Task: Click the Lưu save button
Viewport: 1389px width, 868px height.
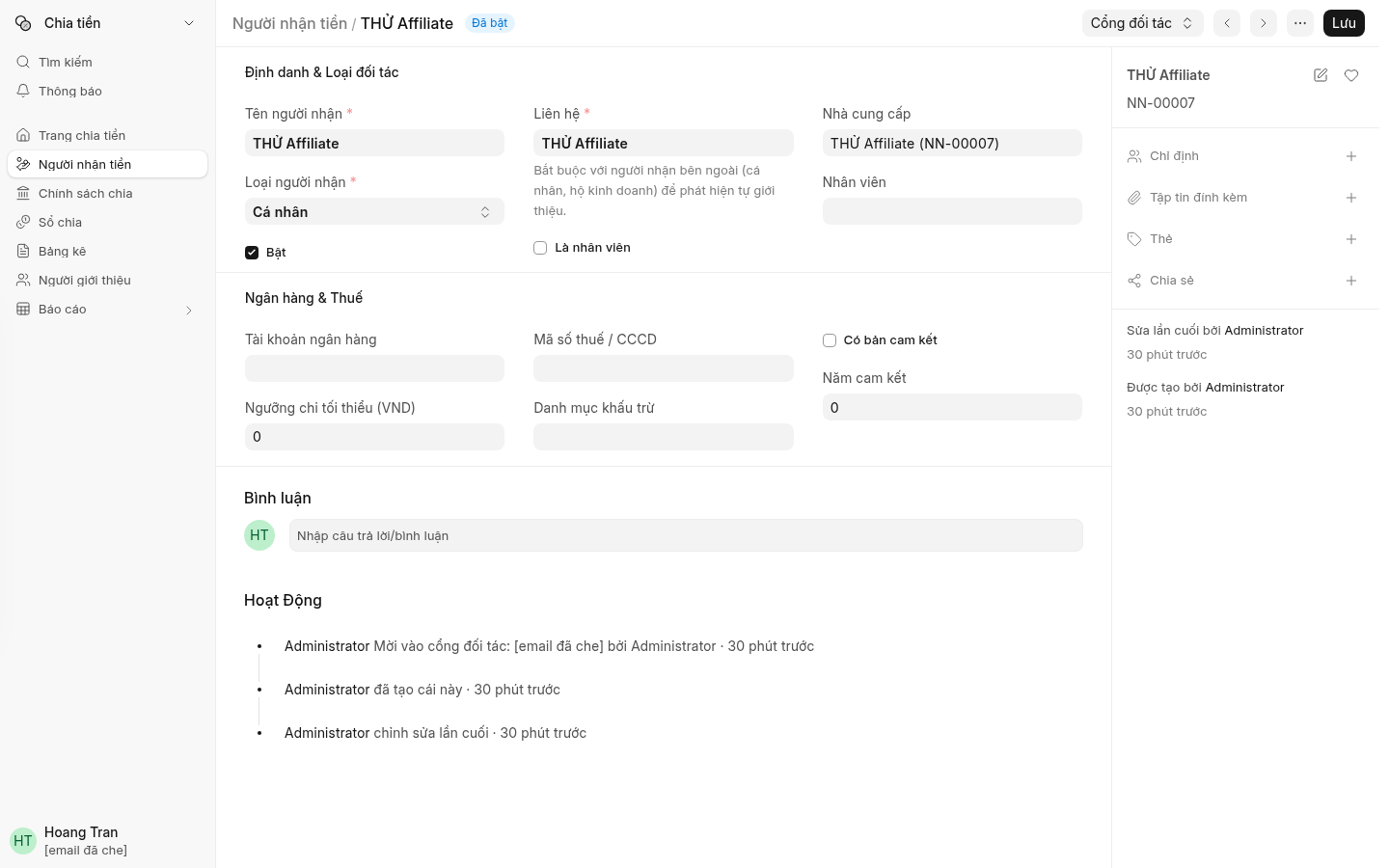Action: 1344,23
